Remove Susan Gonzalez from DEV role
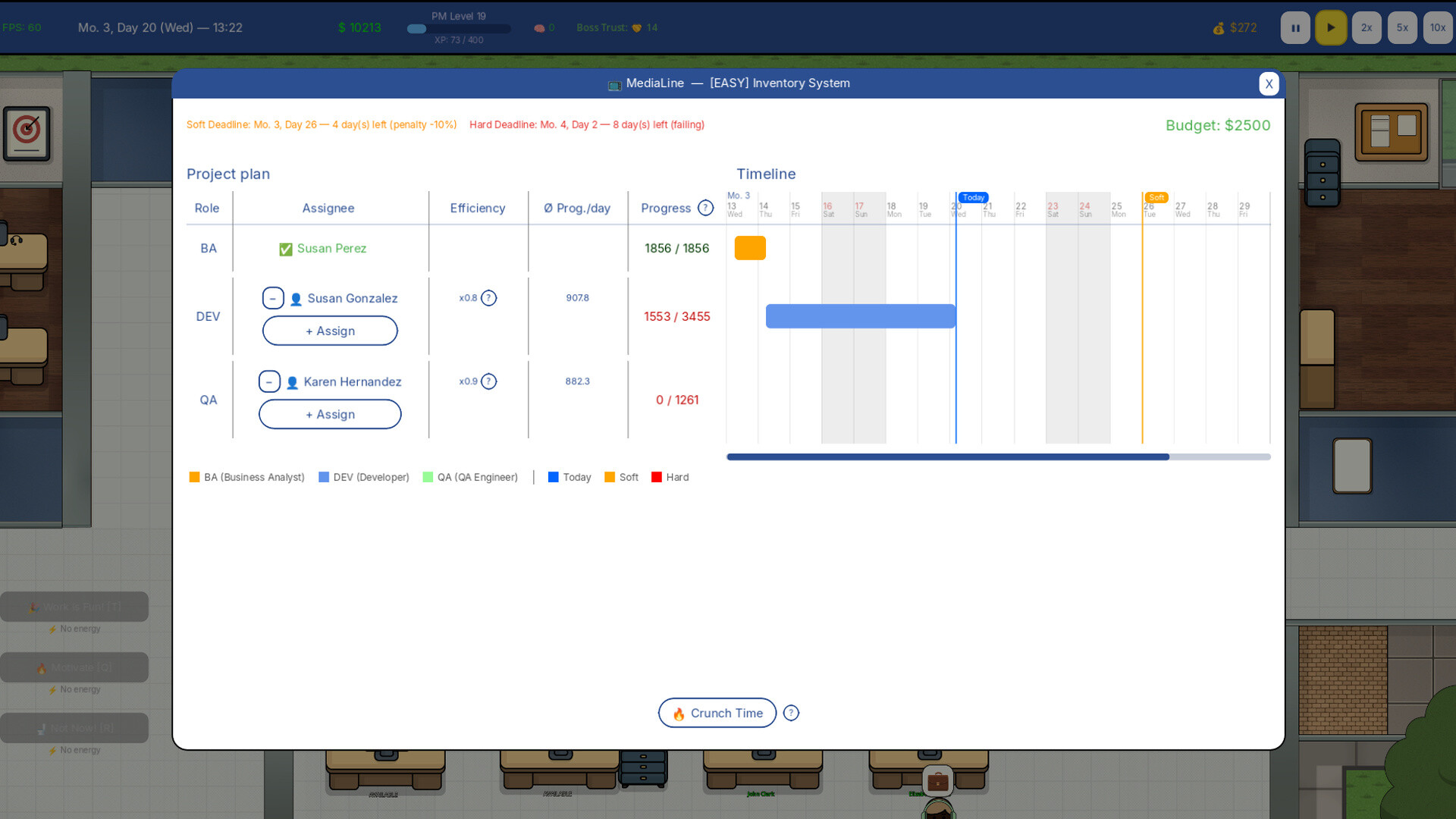Image resolution: width=1456 pixels, height=819 pixels. click(x=273, y=298)
